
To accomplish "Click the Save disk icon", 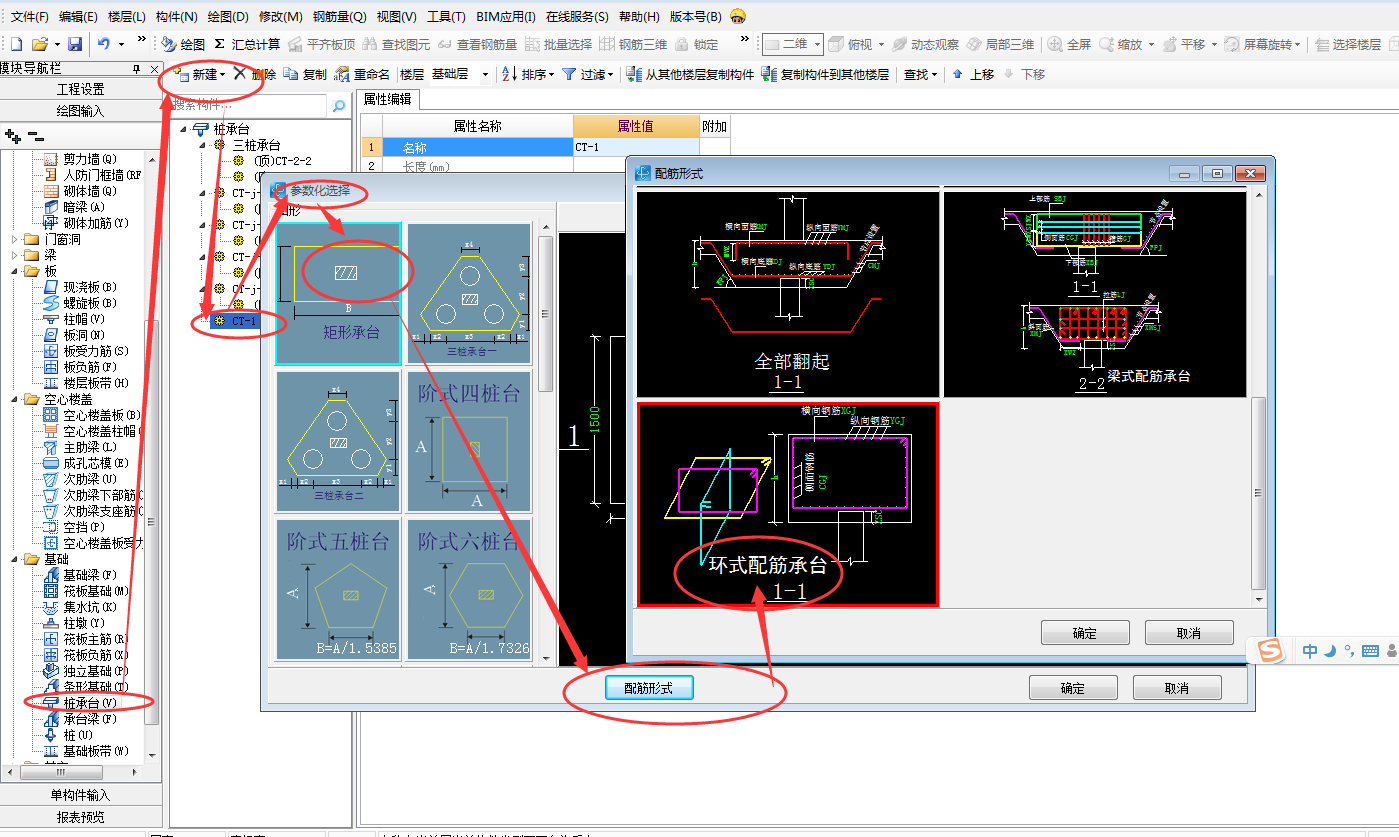I will pyautogui.click(x=74, y=44).
